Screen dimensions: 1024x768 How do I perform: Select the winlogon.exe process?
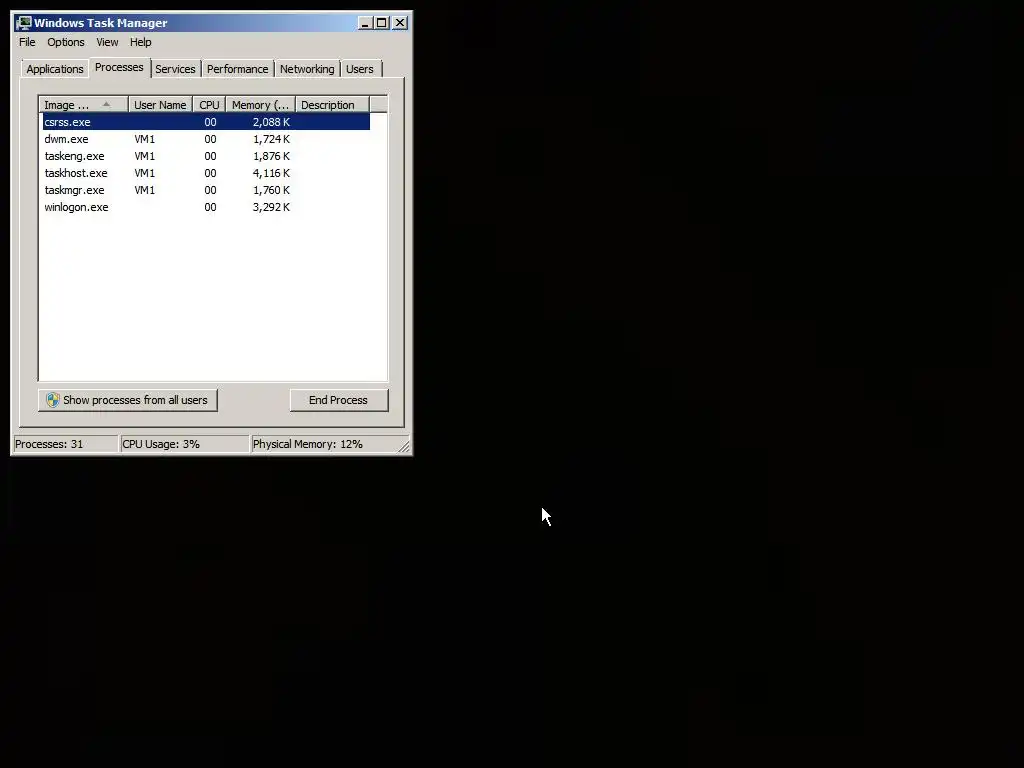coord(206,207)
